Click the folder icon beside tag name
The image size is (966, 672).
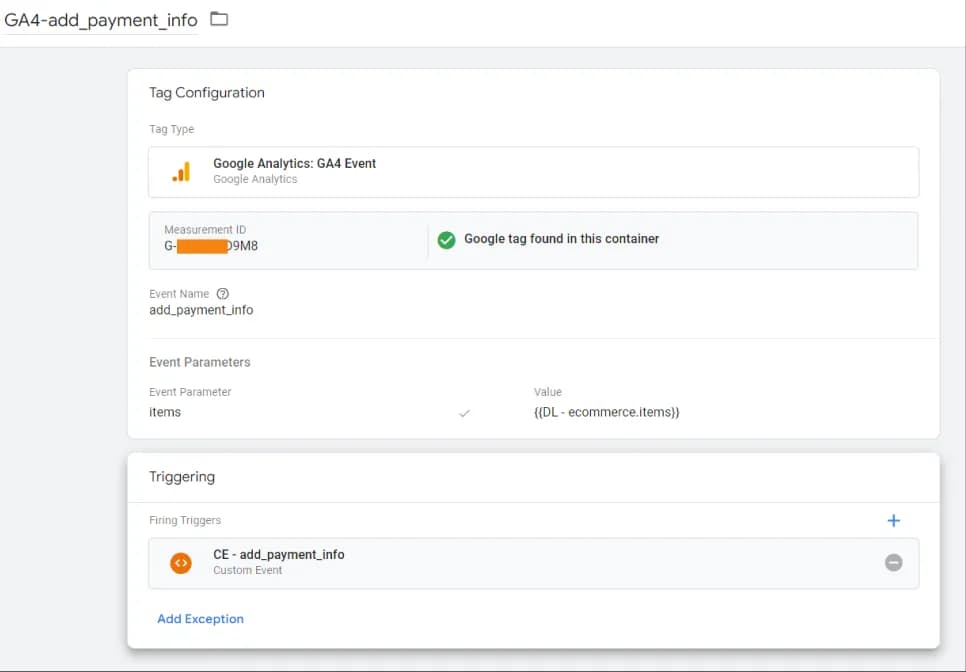click(219, 19)
